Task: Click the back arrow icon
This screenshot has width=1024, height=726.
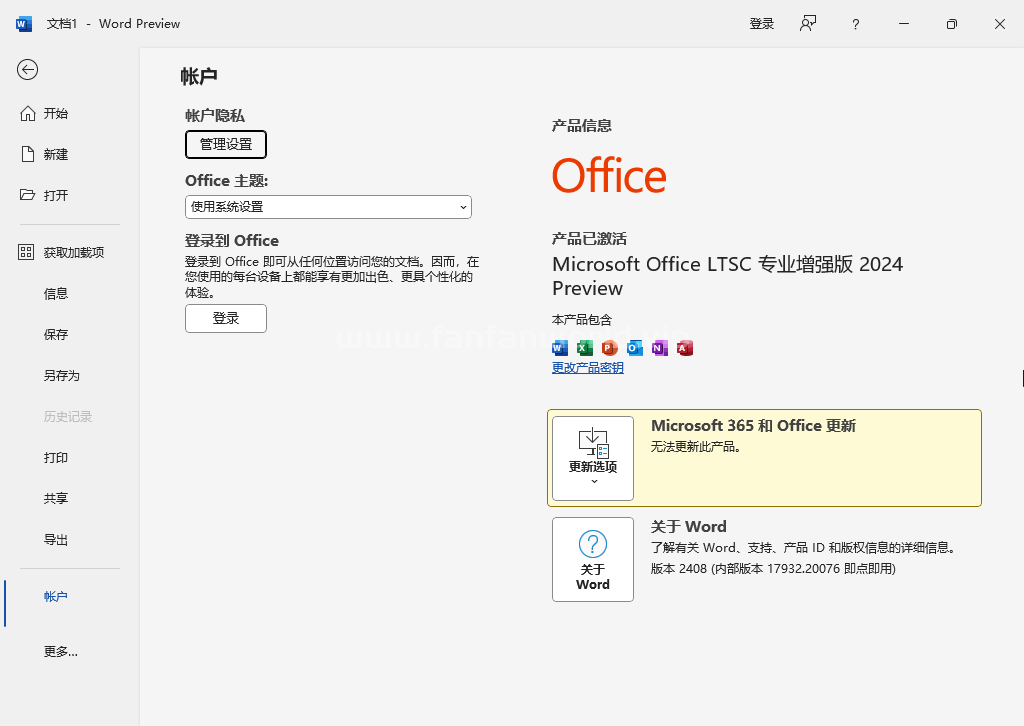Action: pos(28,69)
